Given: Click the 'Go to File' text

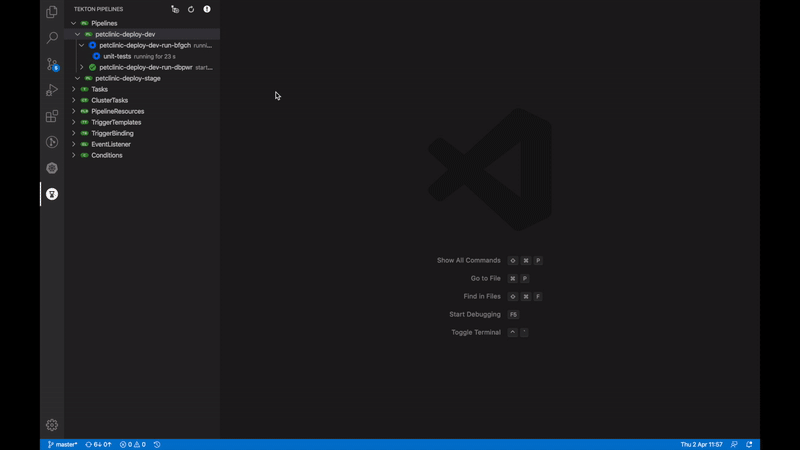Looking at the screenshot, I should click(x=485, y=279).
